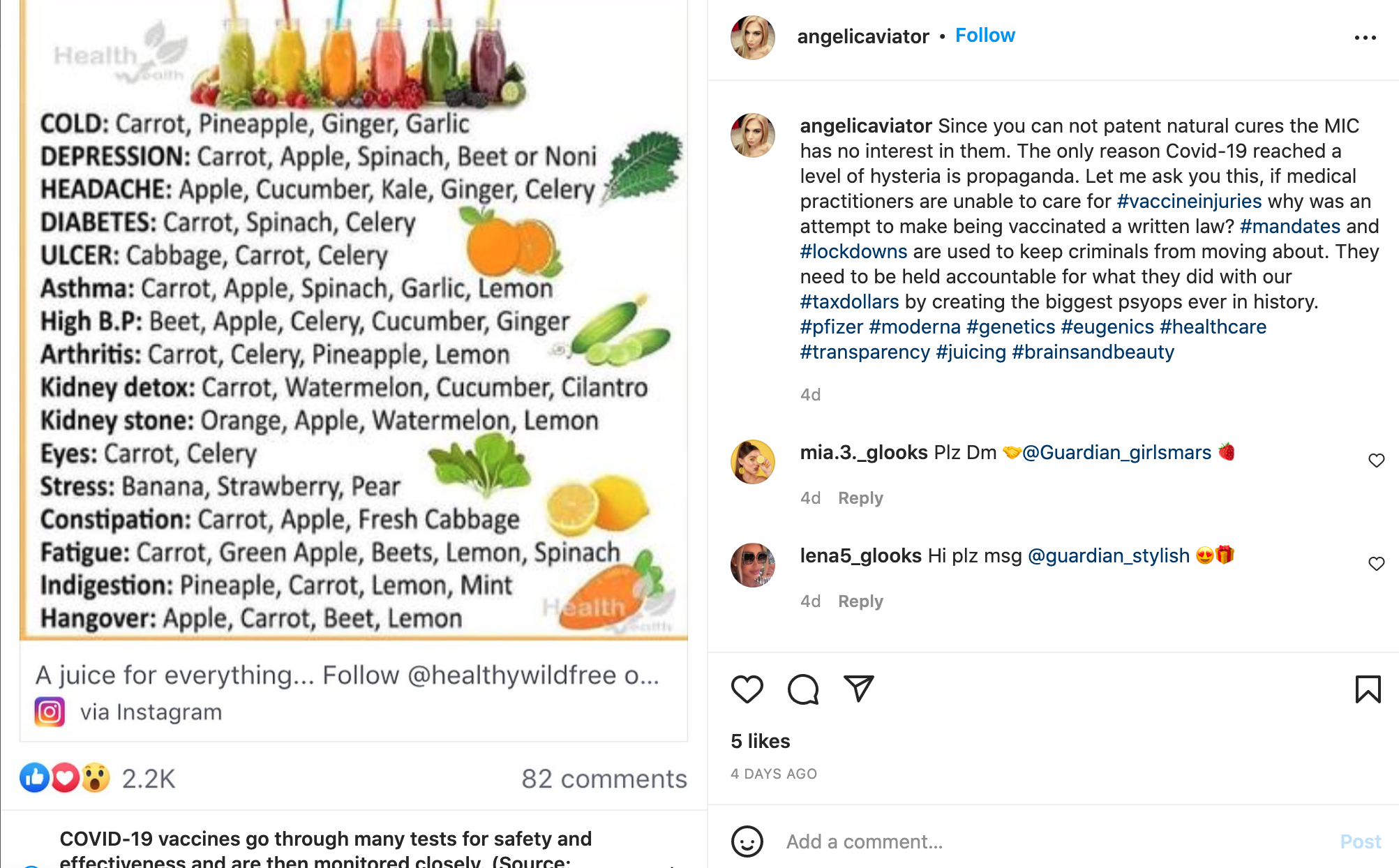This screenshot has width=1399, height=868.
Task: Share post via paper plane icon
Action: click(858, 689)
